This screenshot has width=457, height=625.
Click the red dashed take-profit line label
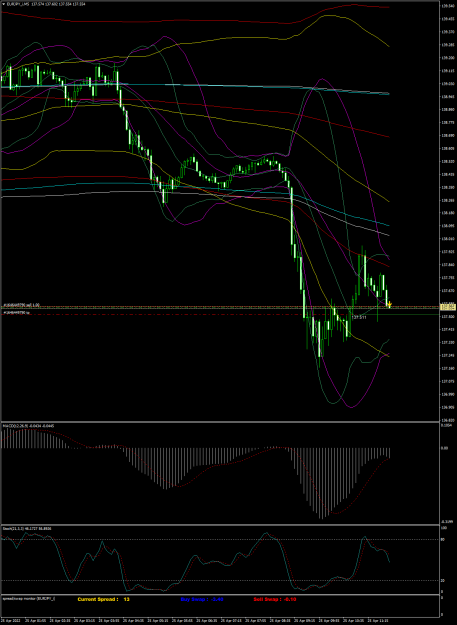(17, 313)
